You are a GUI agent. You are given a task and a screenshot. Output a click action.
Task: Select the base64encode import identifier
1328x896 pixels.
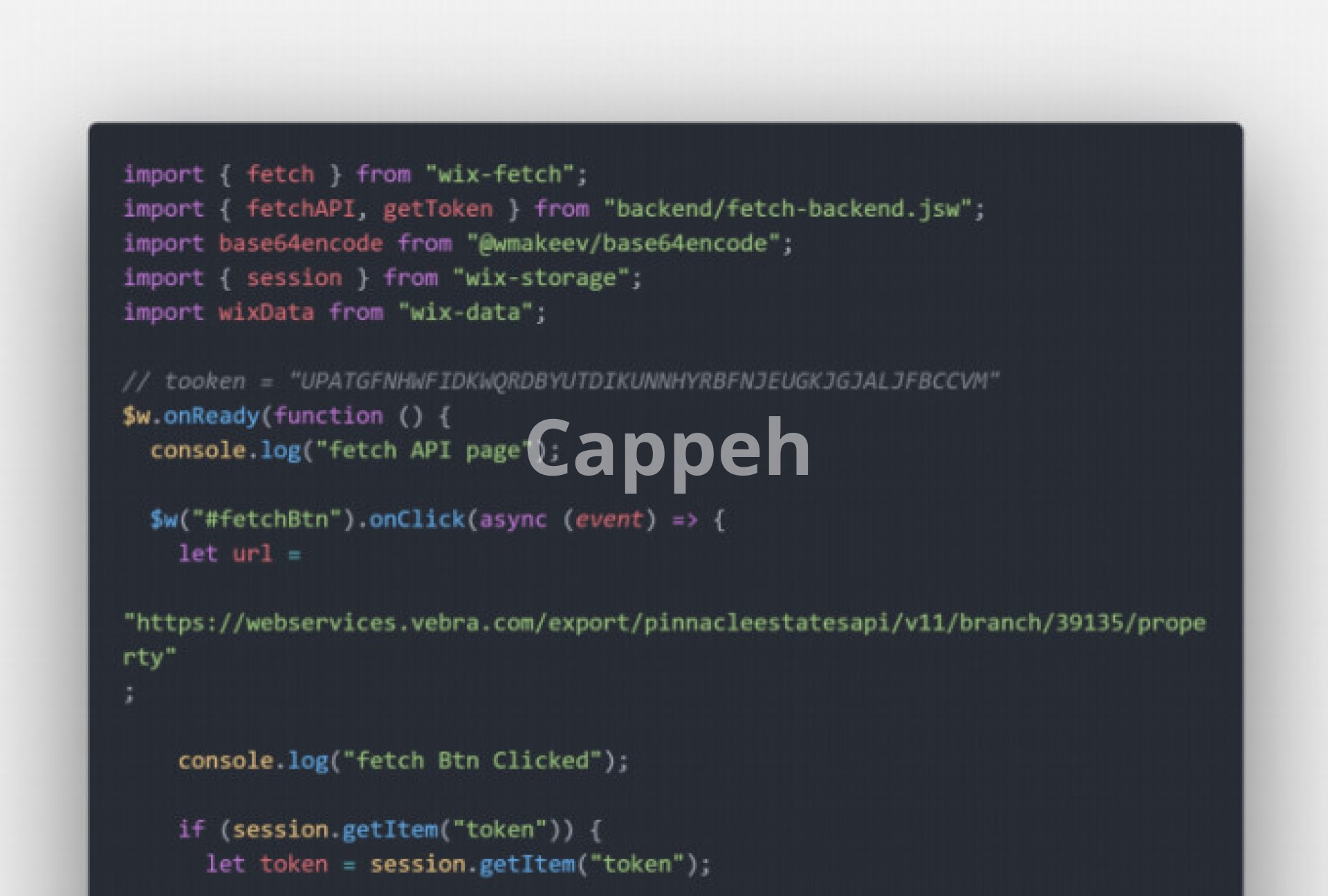(x=300, y=243)
